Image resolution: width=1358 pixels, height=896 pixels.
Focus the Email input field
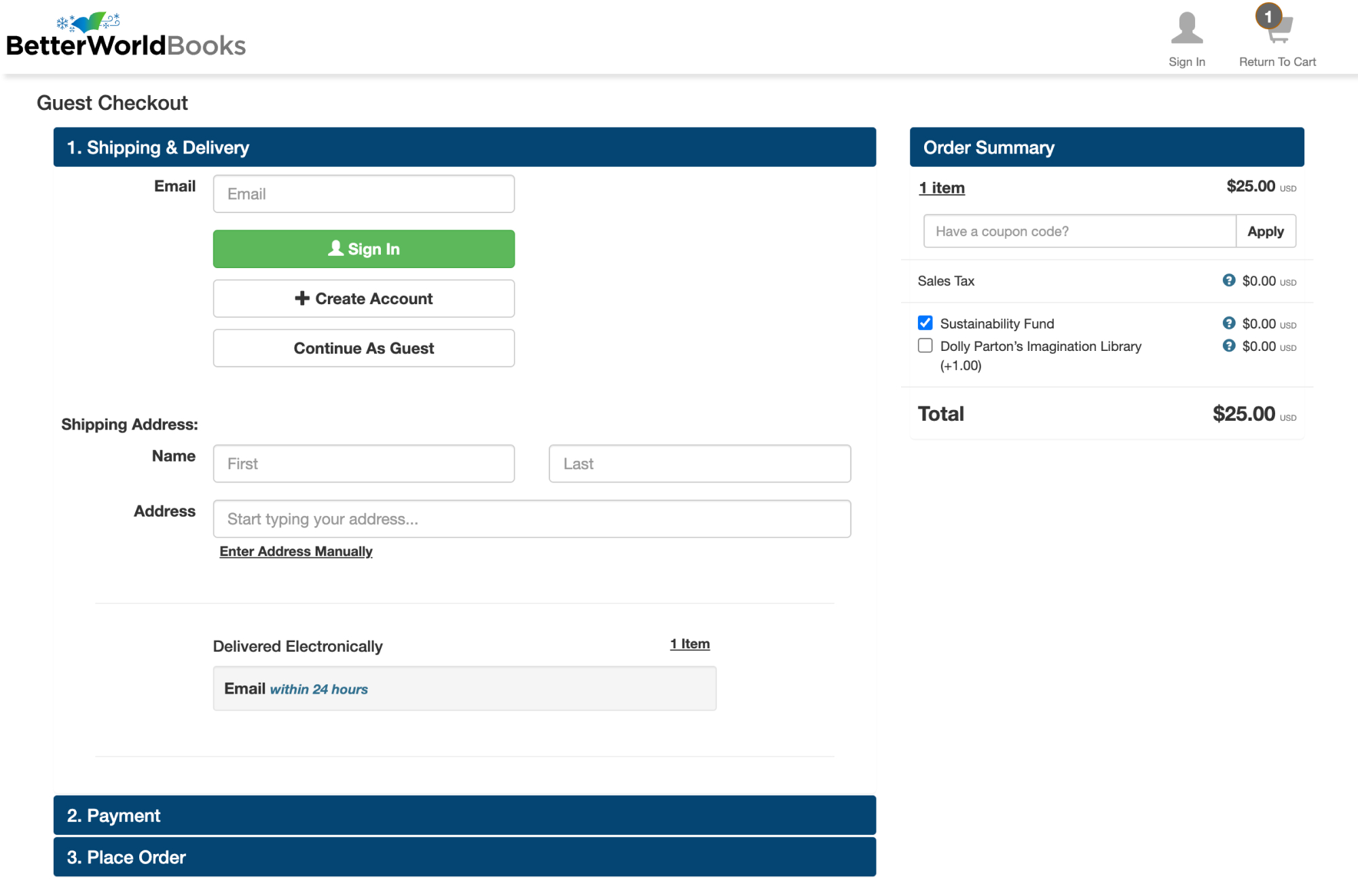(x=363, y=194)
